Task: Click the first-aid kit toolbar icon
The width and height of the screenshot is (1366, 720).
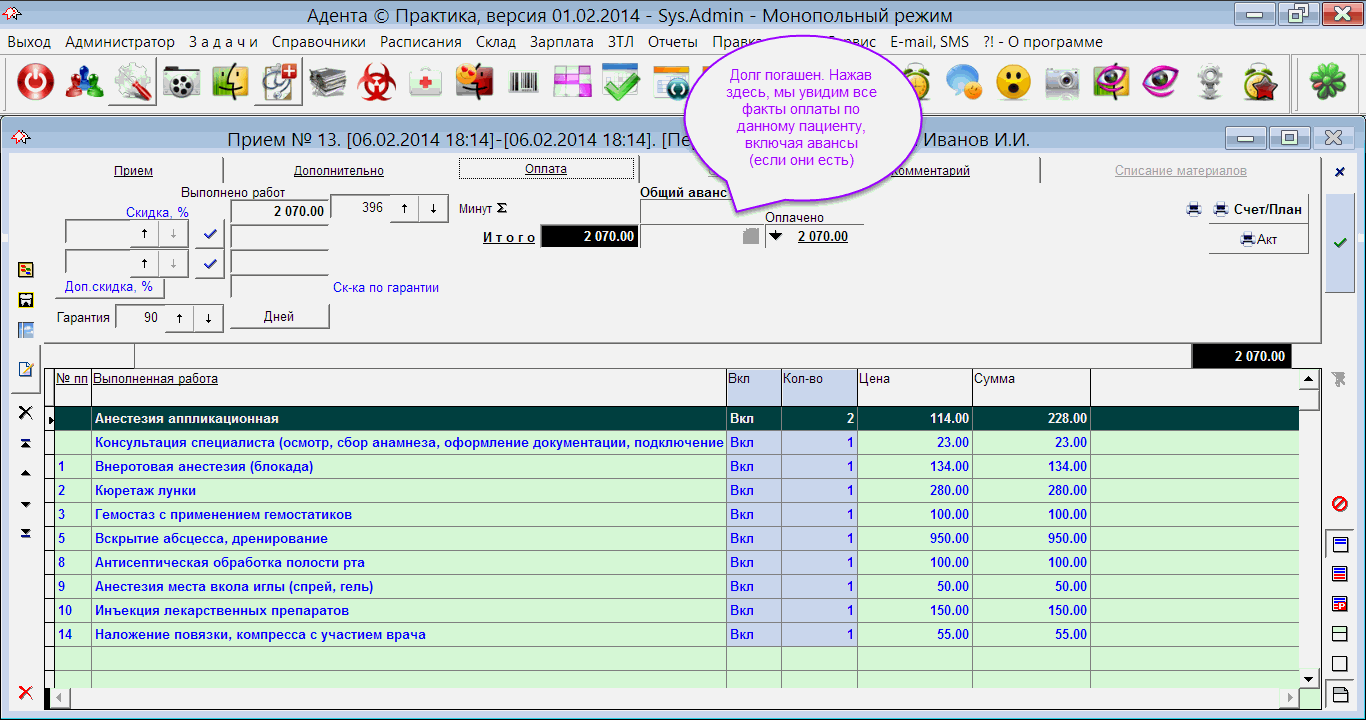Action: pos(426,83)
